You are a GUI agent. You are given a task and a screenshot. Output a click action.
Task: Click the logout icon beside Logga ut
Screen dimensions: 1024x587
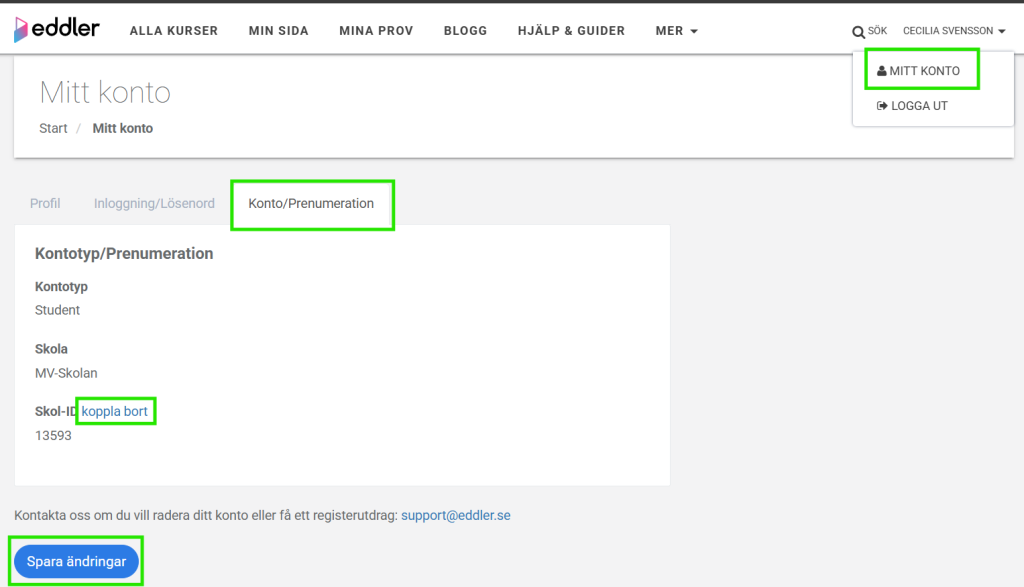[x=881, y=106]
